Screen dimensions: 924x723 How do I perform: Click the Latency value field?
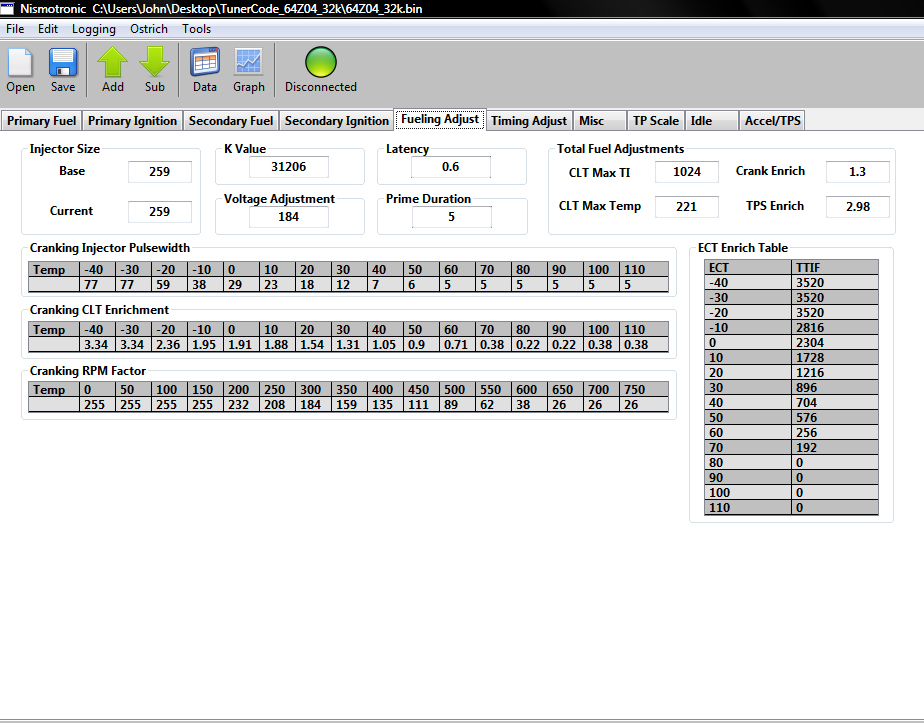coord(450,167)
